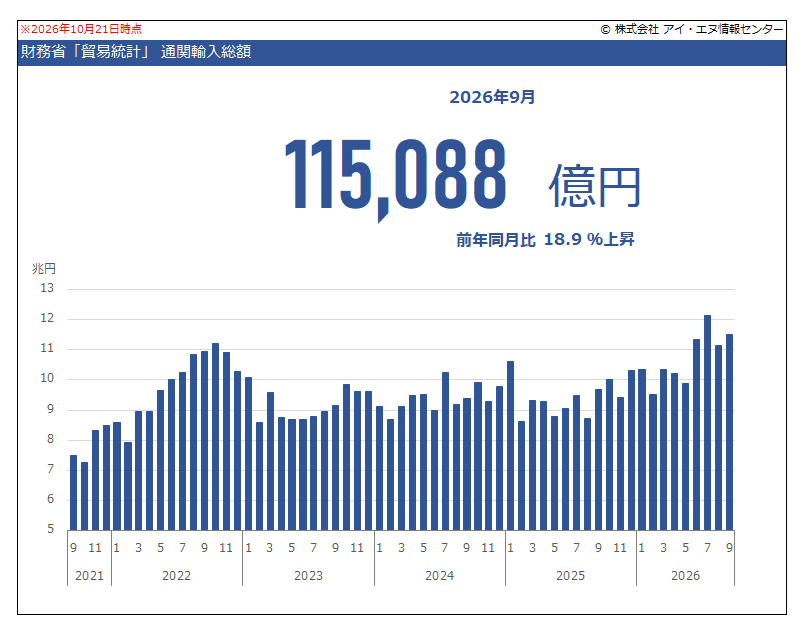Select the title 財務省「貿易統計」 通関輸入総額
The height and width of the screenshot is (635, 804).
coord(136,52)
